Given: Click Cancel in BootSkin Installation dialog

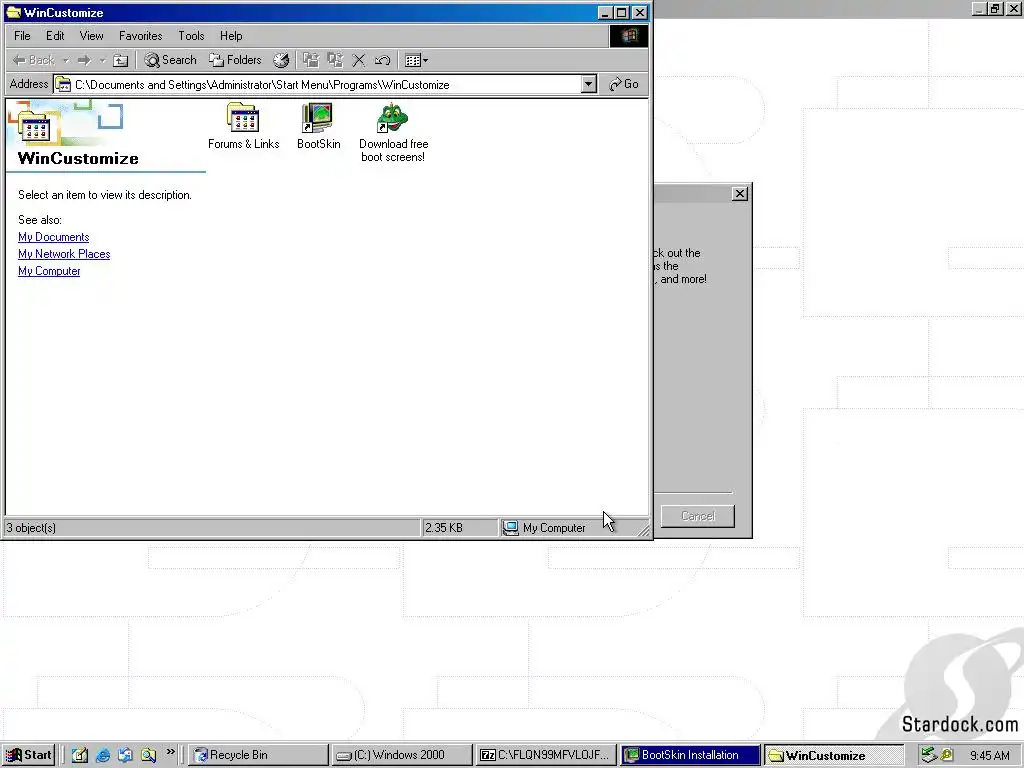Looking at the screenshot, I should click(697, 516).
